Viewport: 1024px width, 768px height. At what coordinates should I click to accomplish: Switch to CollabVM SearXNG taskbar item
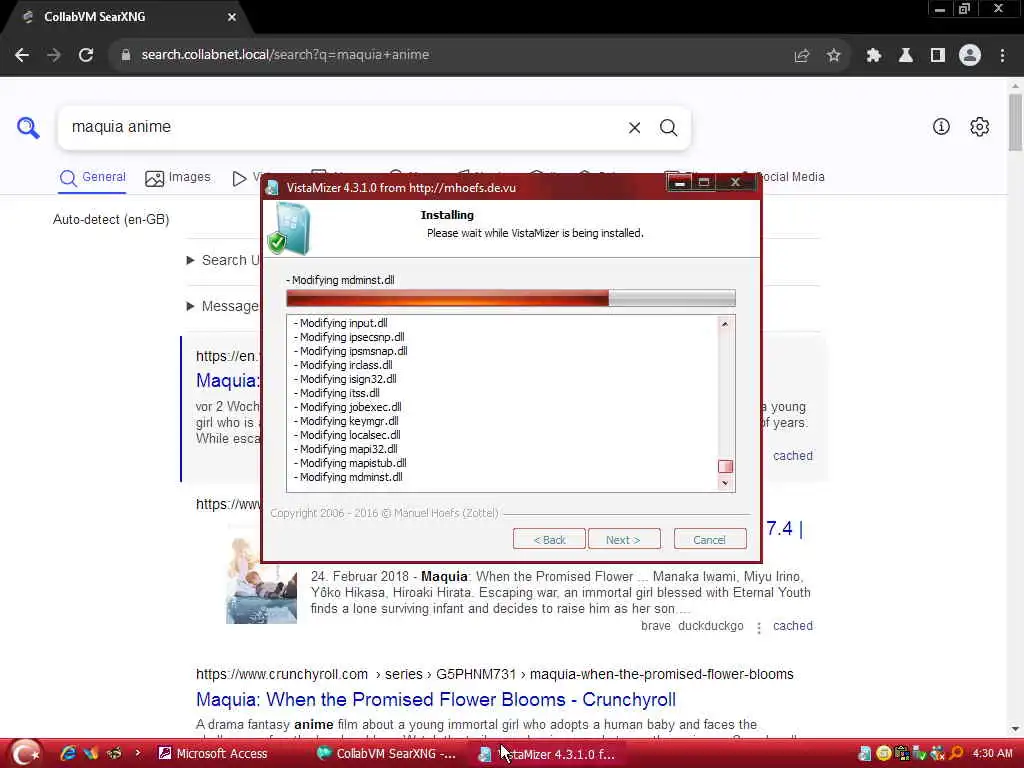click(x=387, y=753)
